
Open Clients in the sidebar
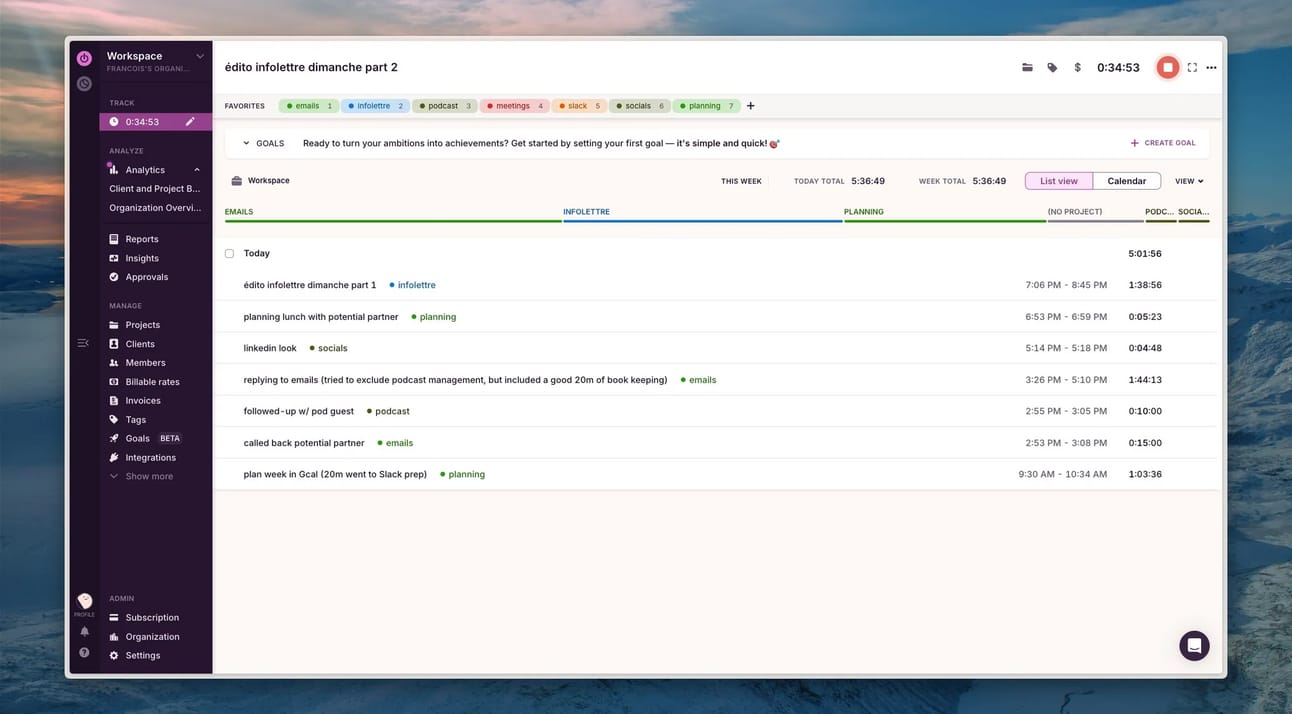(140, 344)
